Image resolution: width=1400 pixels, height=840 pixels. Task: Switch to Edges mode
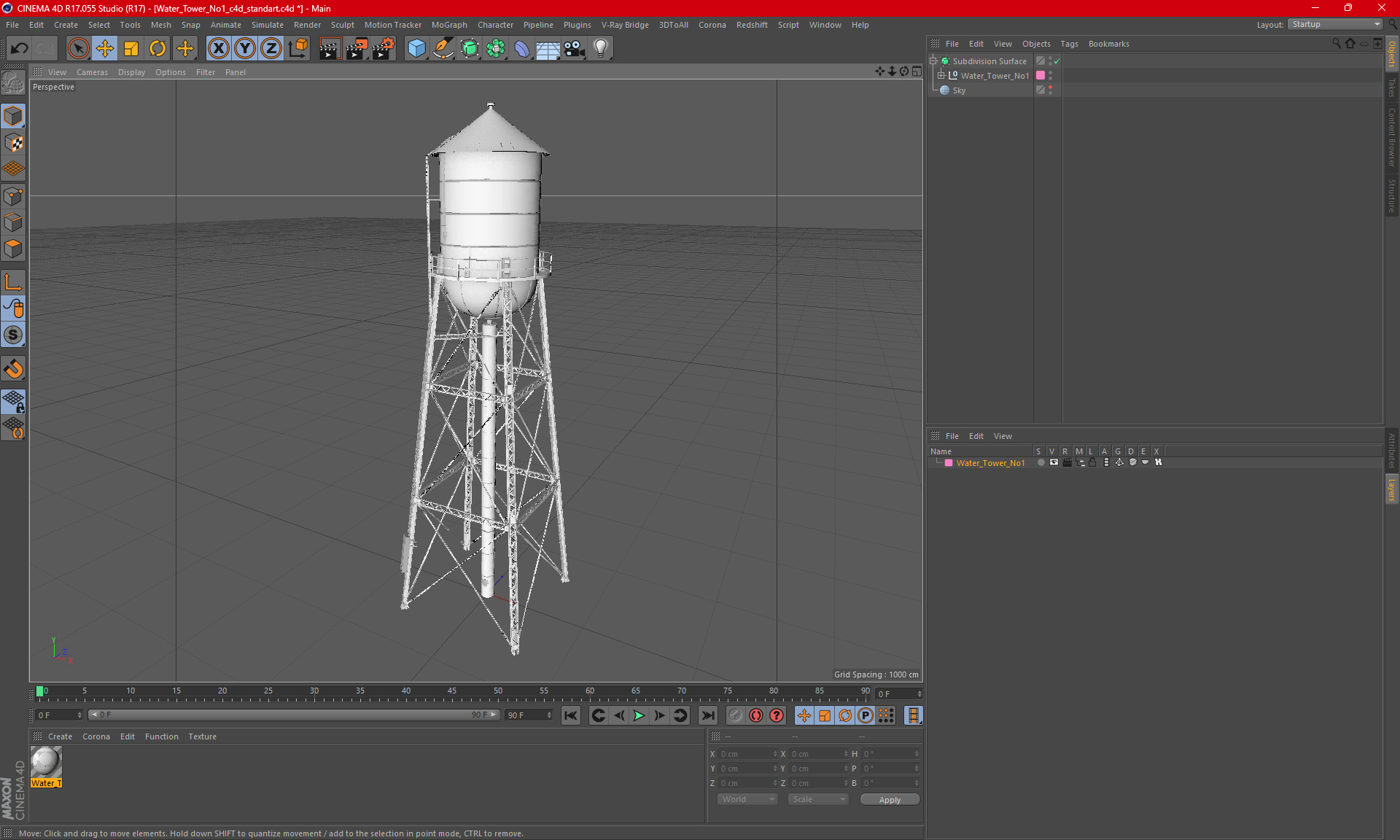click(x=13, y=222)
